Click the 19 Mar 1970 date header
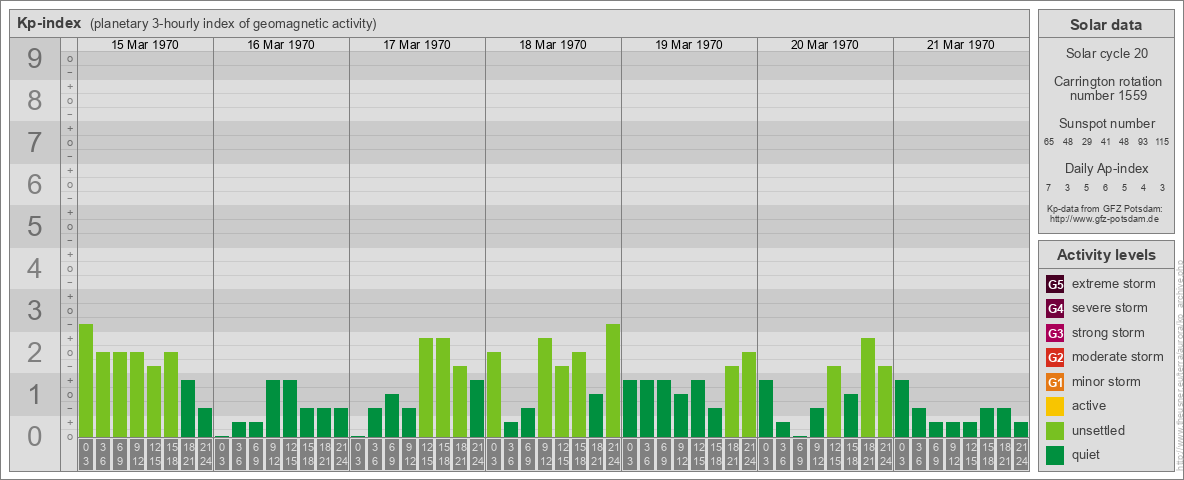This screenshot has width=1184, height=480. tap(689, 45)
